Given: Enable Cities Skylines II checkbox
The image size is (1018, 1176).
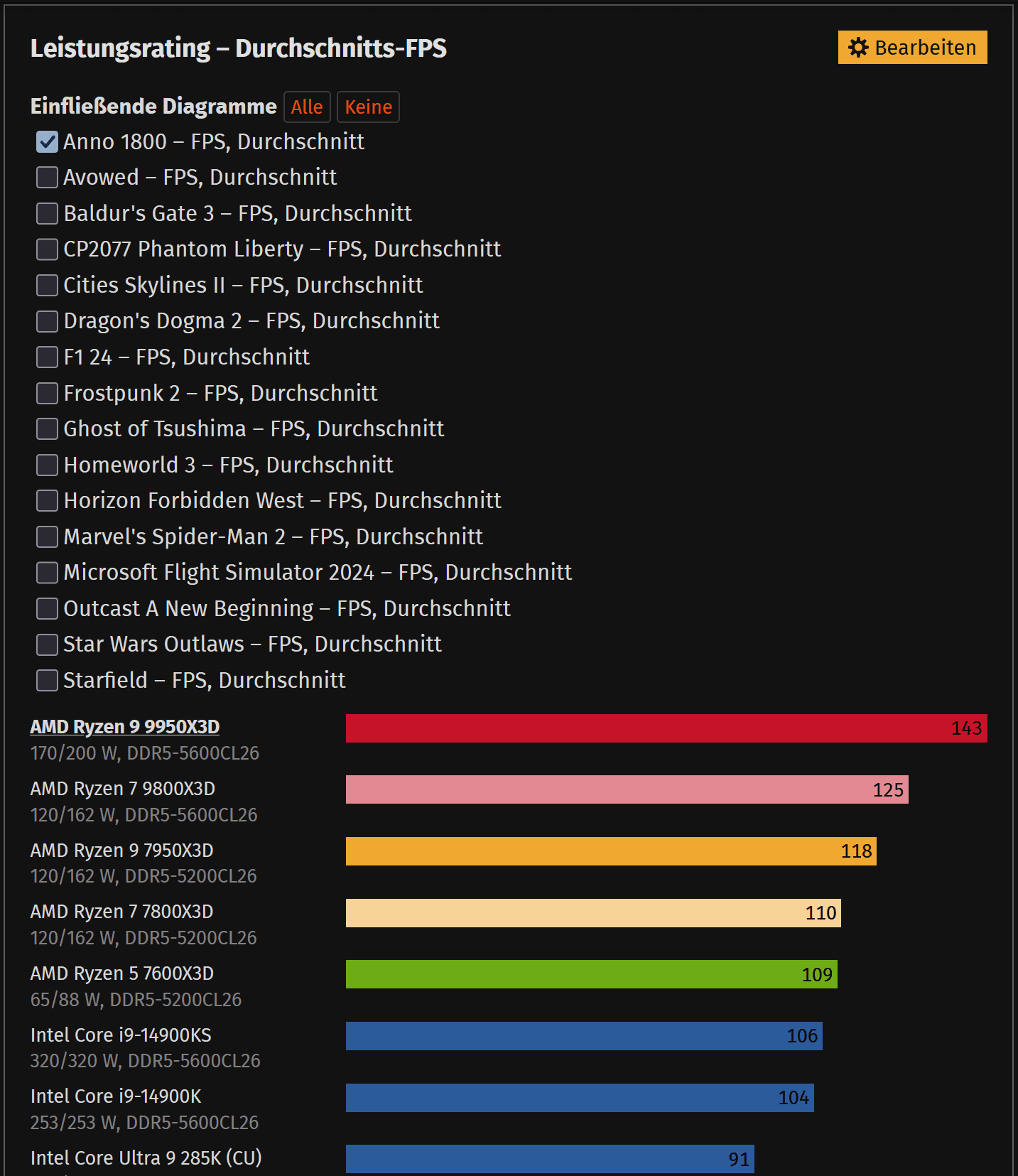Looking at the screenshot, I should pos(47,286).
